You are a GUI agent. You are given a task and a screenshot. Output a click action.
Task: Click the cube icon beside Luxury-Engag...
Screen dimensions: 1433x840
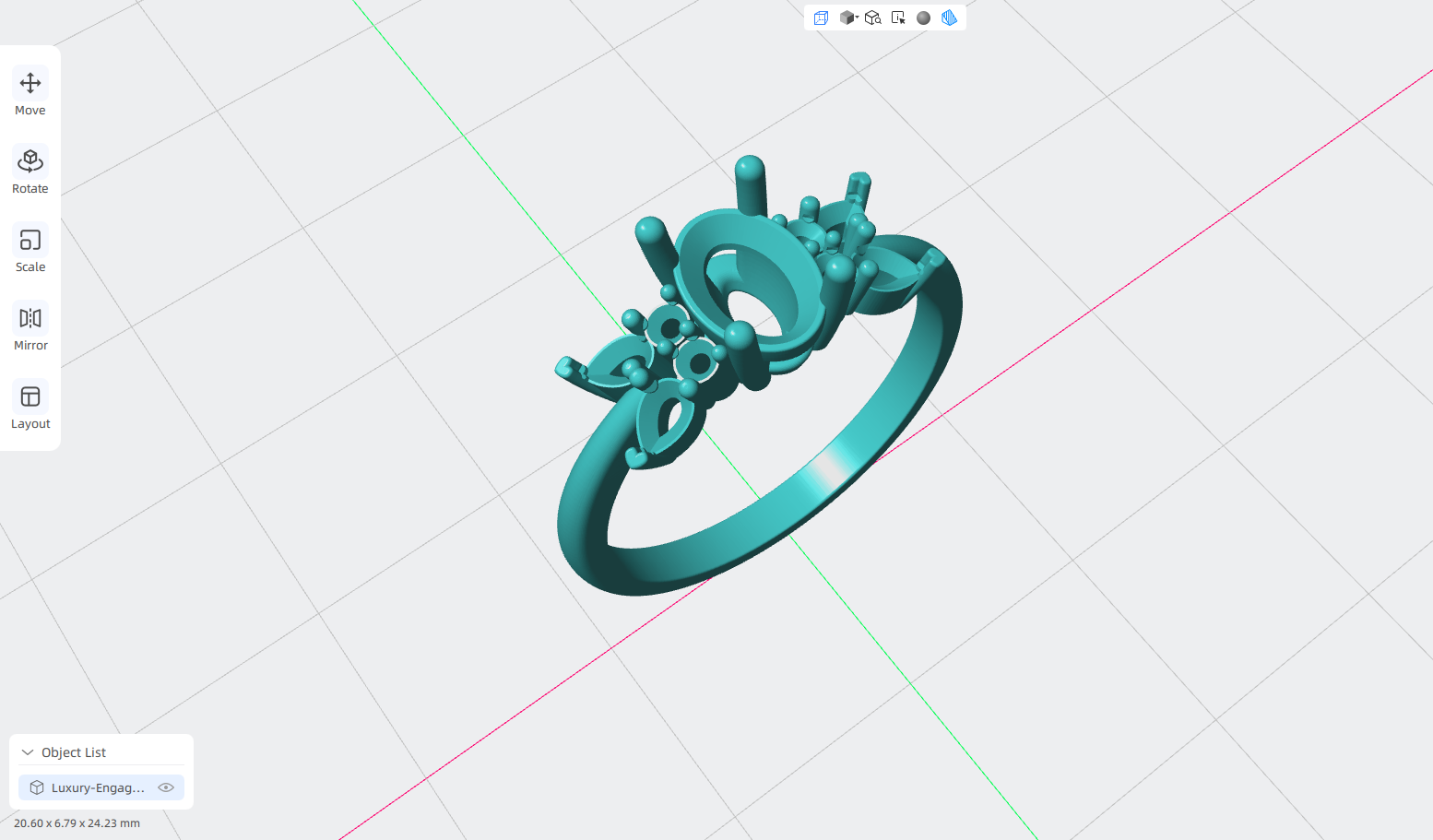pos(37,787)
